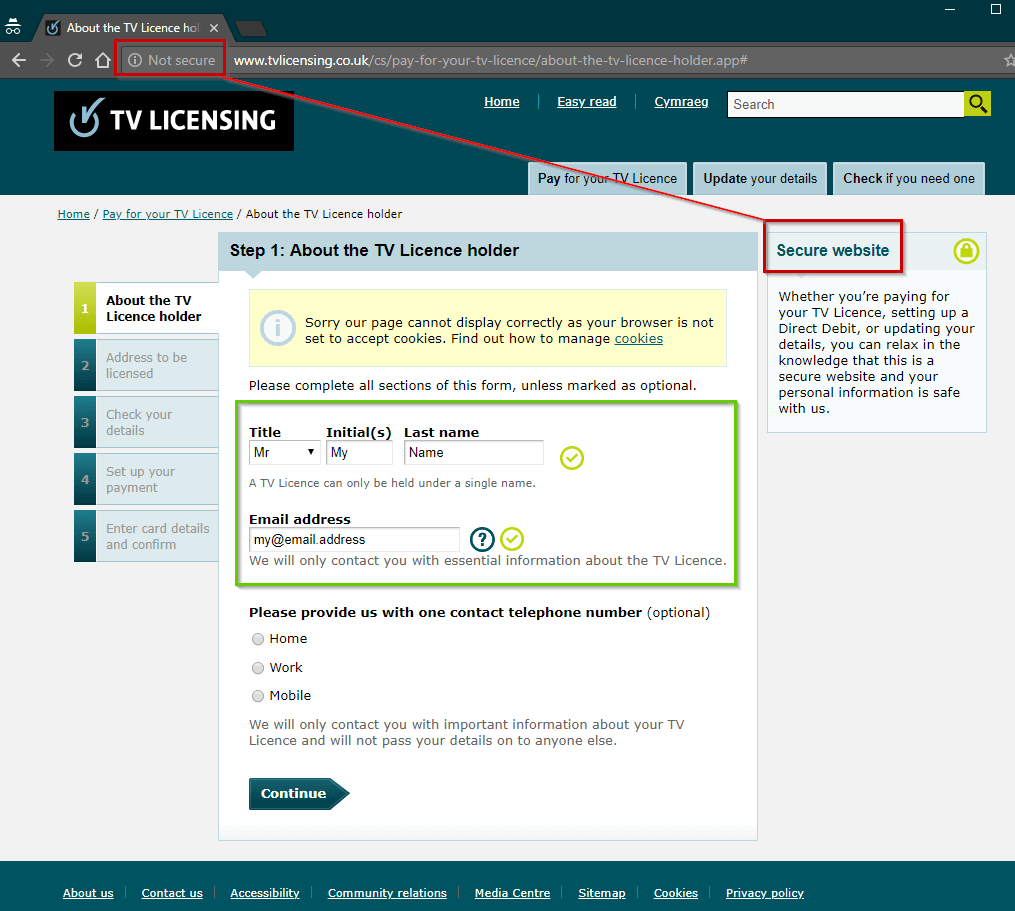Switch to Check if you need one
1015x911 pixels.
[908, 178]
